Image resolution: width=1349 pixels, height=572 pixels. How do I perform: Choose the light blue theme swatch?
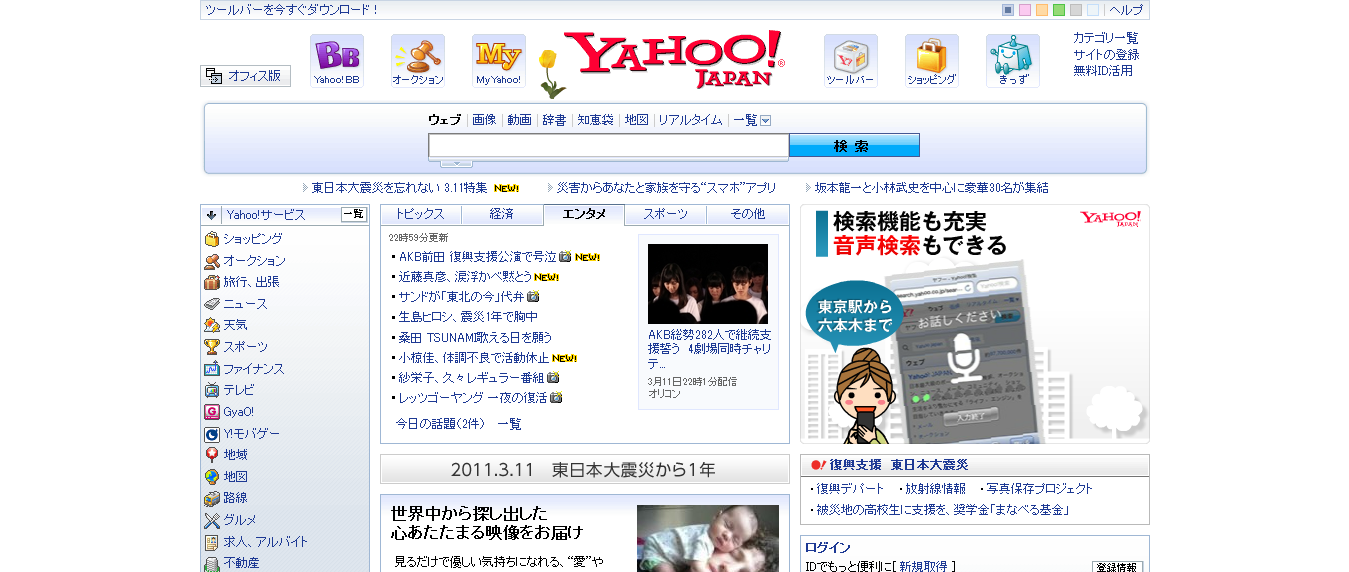(x=1093, y=10)
